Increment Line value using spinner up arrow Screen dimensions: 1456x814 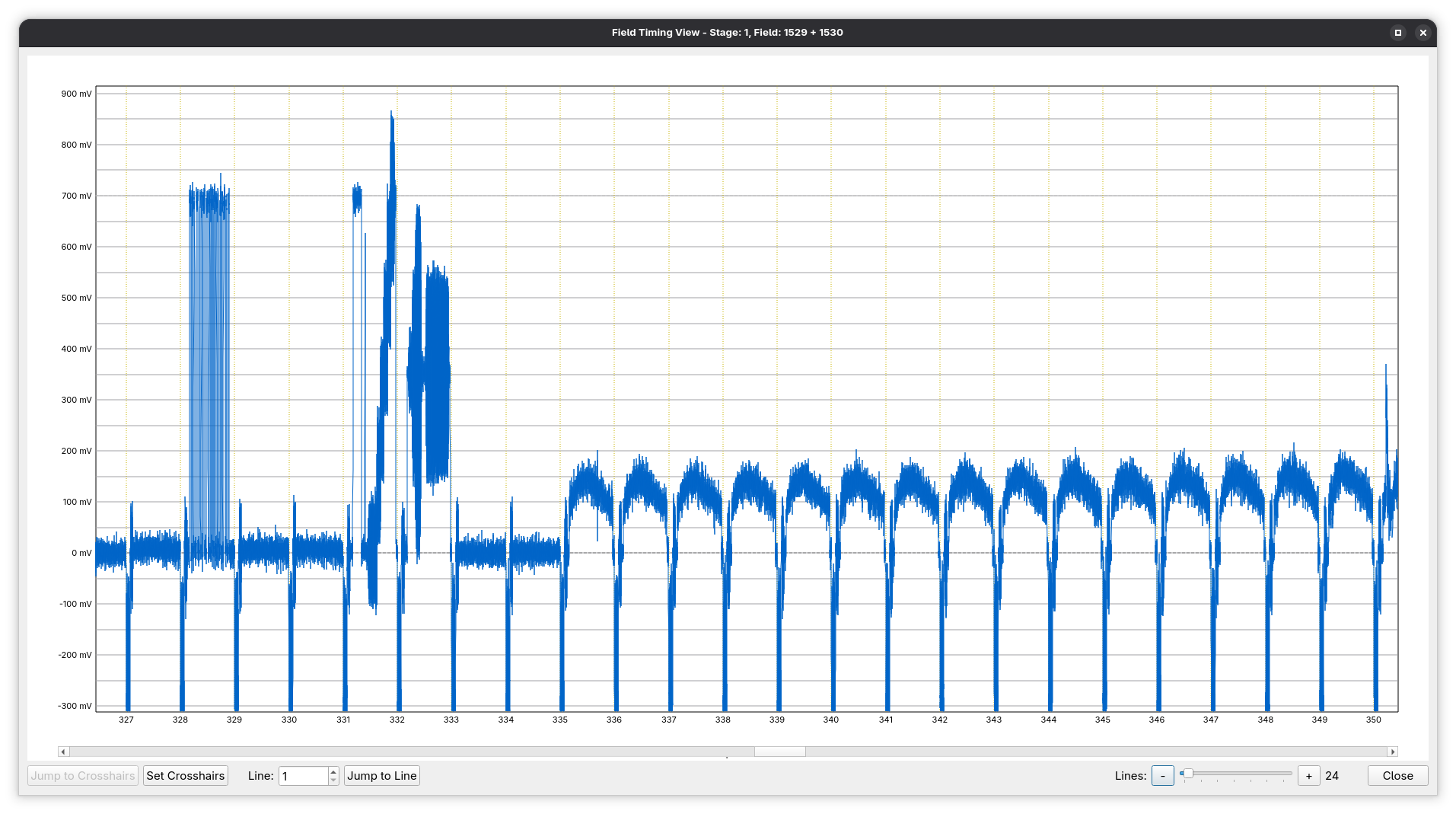coord(333,771)
